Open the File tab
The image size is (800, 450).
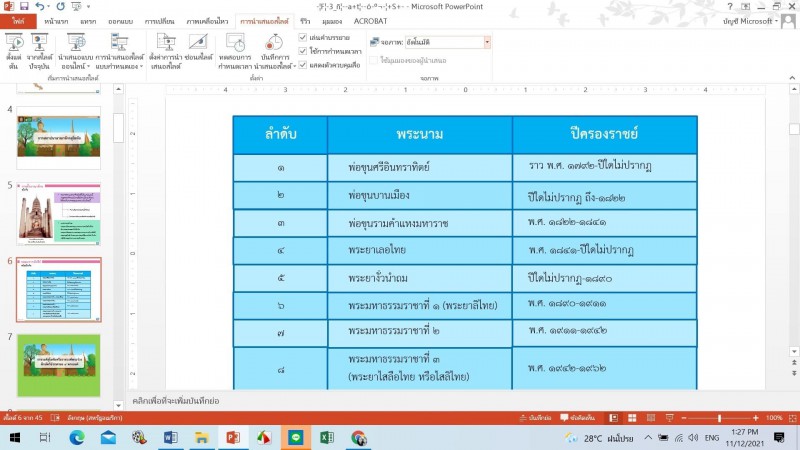[18, 20]
